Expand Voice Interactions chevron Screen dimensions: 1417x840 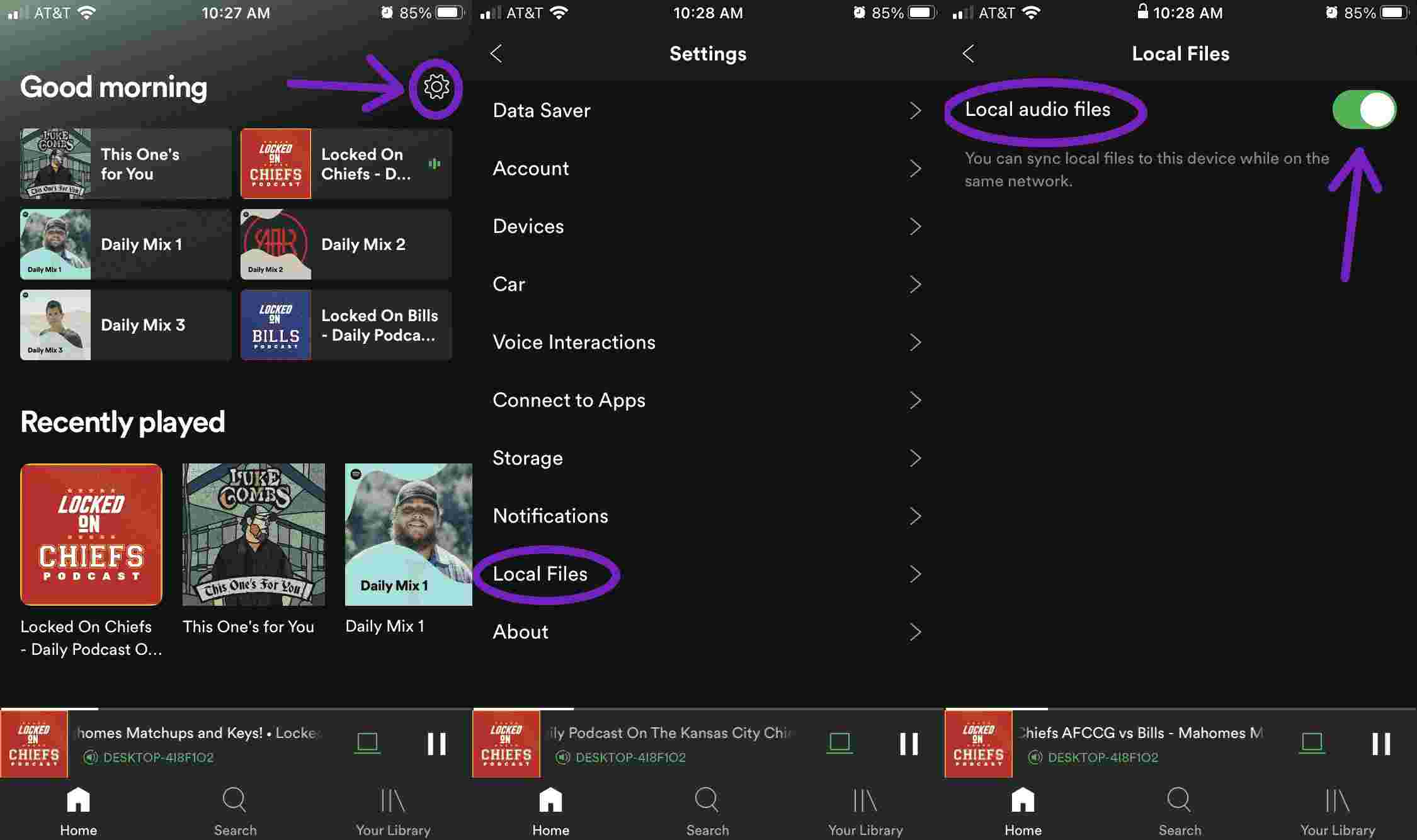(916, 343)
